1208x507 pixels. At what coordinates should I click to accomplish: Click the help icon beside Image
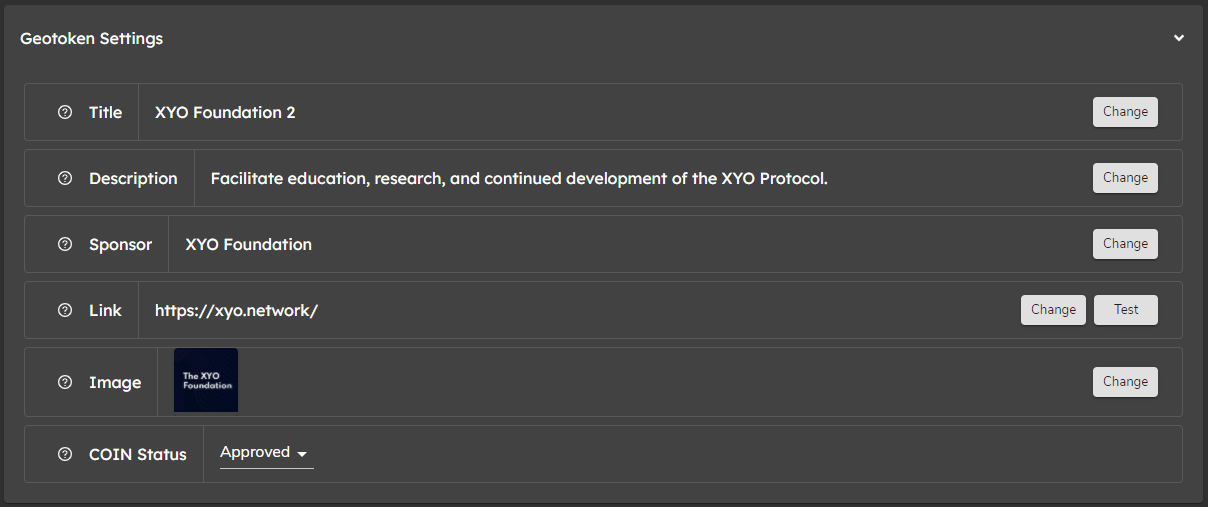[65, 382]
